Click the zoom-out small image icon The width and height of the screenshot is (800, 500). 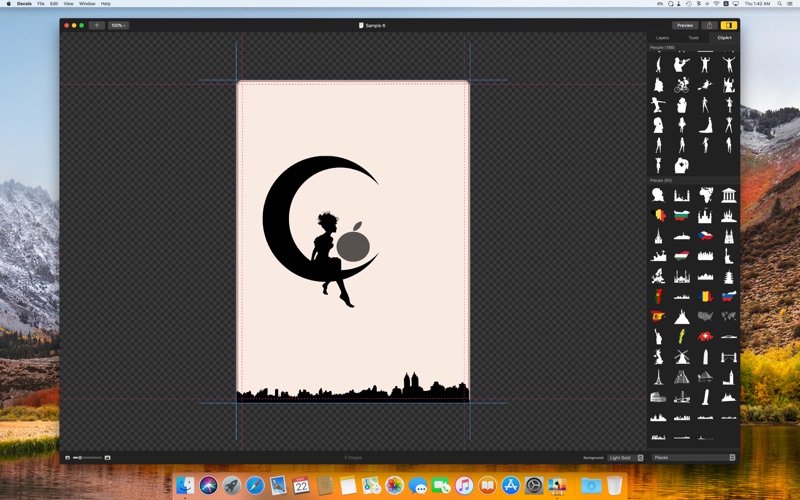click(67, 458)
